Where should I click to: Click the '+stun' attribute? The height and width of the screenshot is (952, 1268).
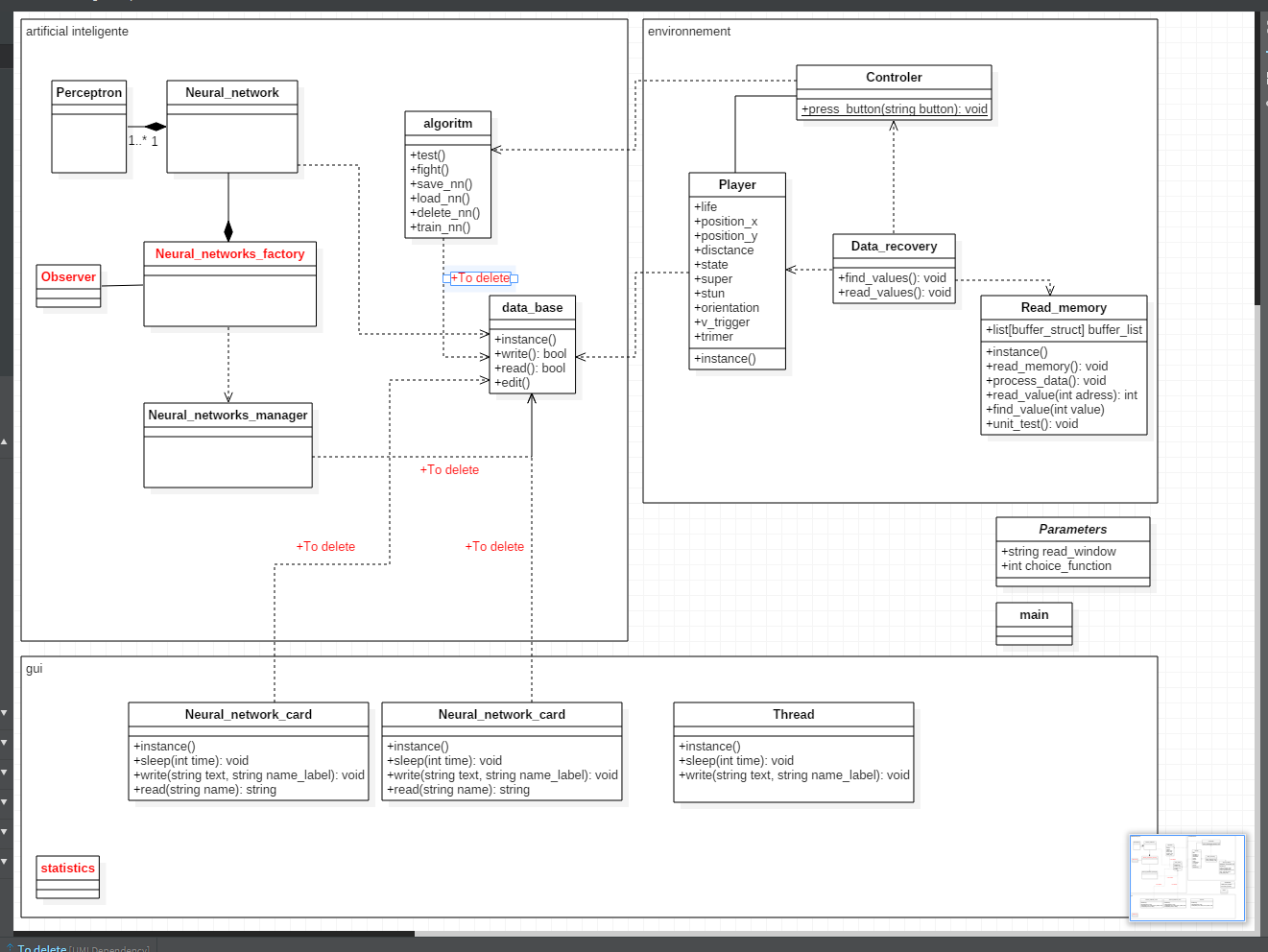pos(709,294)
